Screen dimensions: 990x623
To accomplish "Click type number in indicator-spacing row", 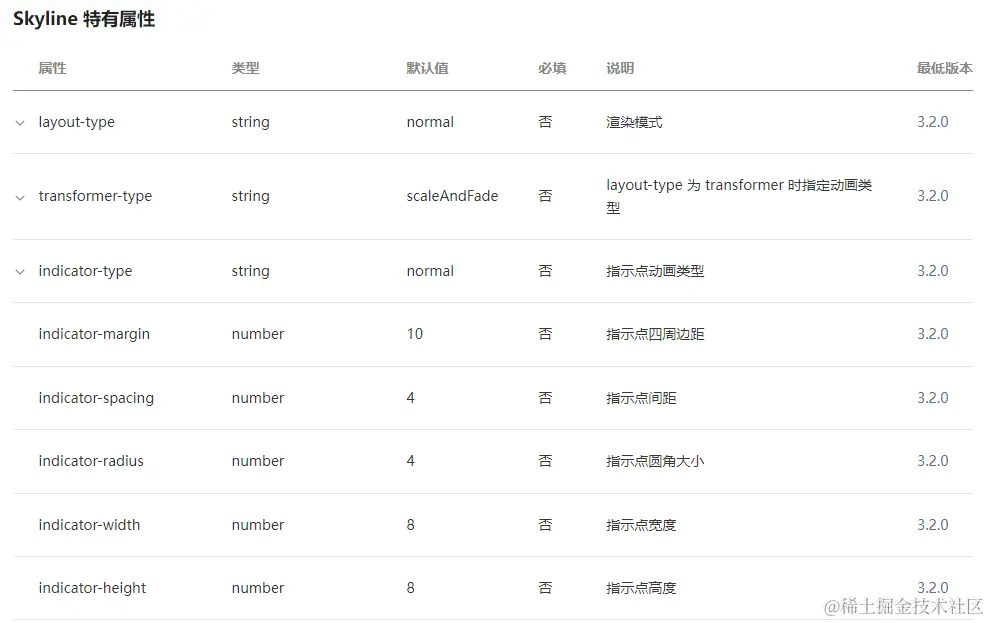I will (x=258, y=398).
